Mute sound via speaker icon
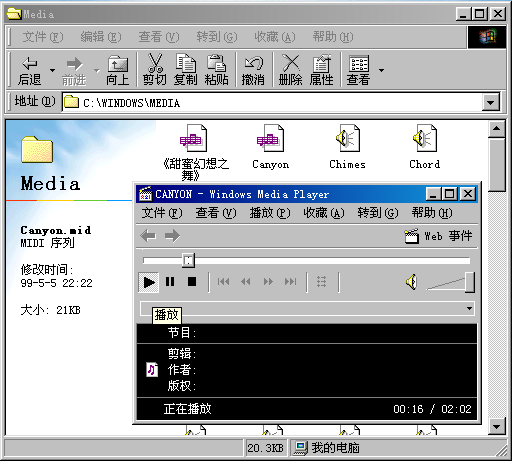The height and width of the screenshot is (461, 512). click(x=412, y=282)
